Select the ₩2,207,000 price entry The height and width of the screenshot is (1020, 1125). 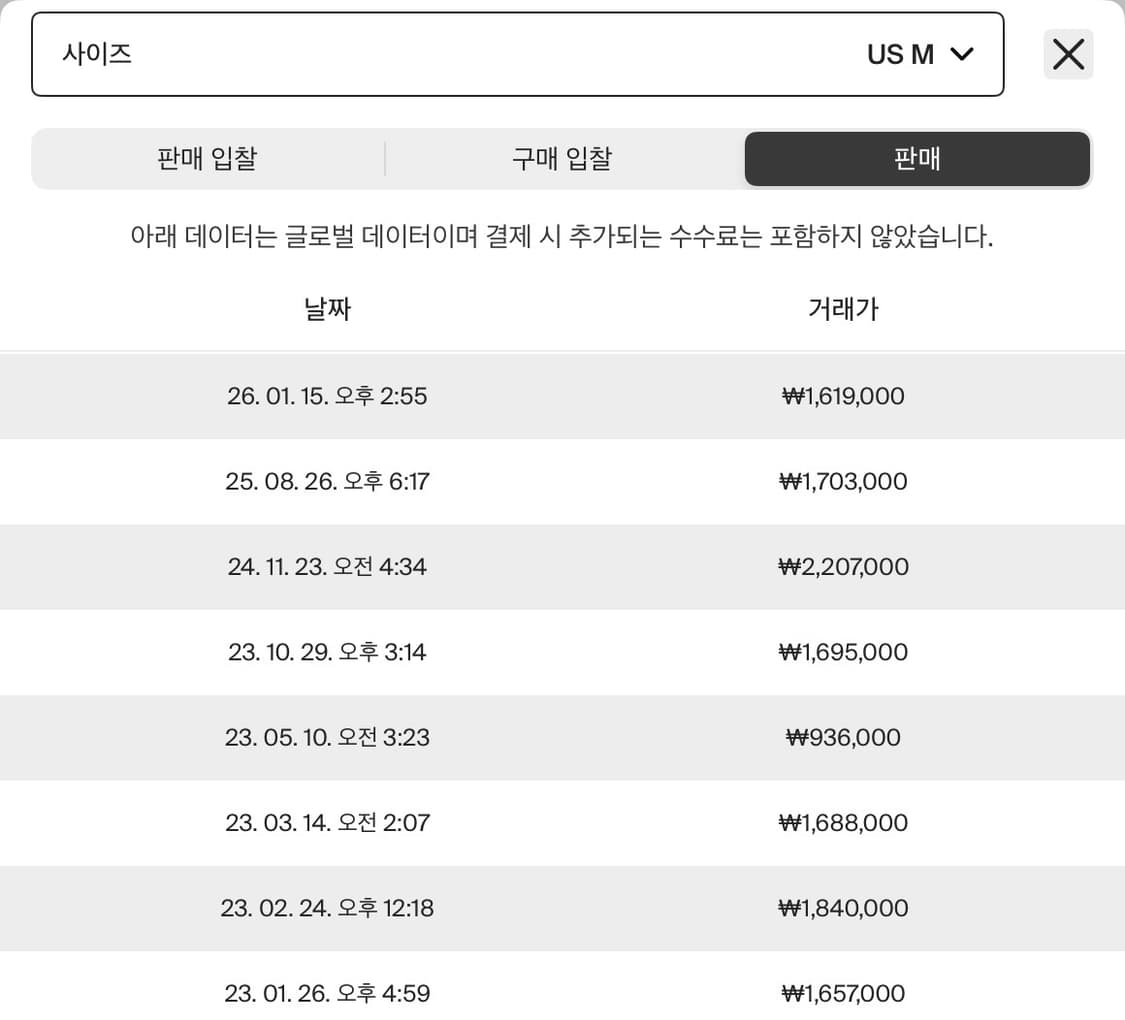click(x=844, y=567)
